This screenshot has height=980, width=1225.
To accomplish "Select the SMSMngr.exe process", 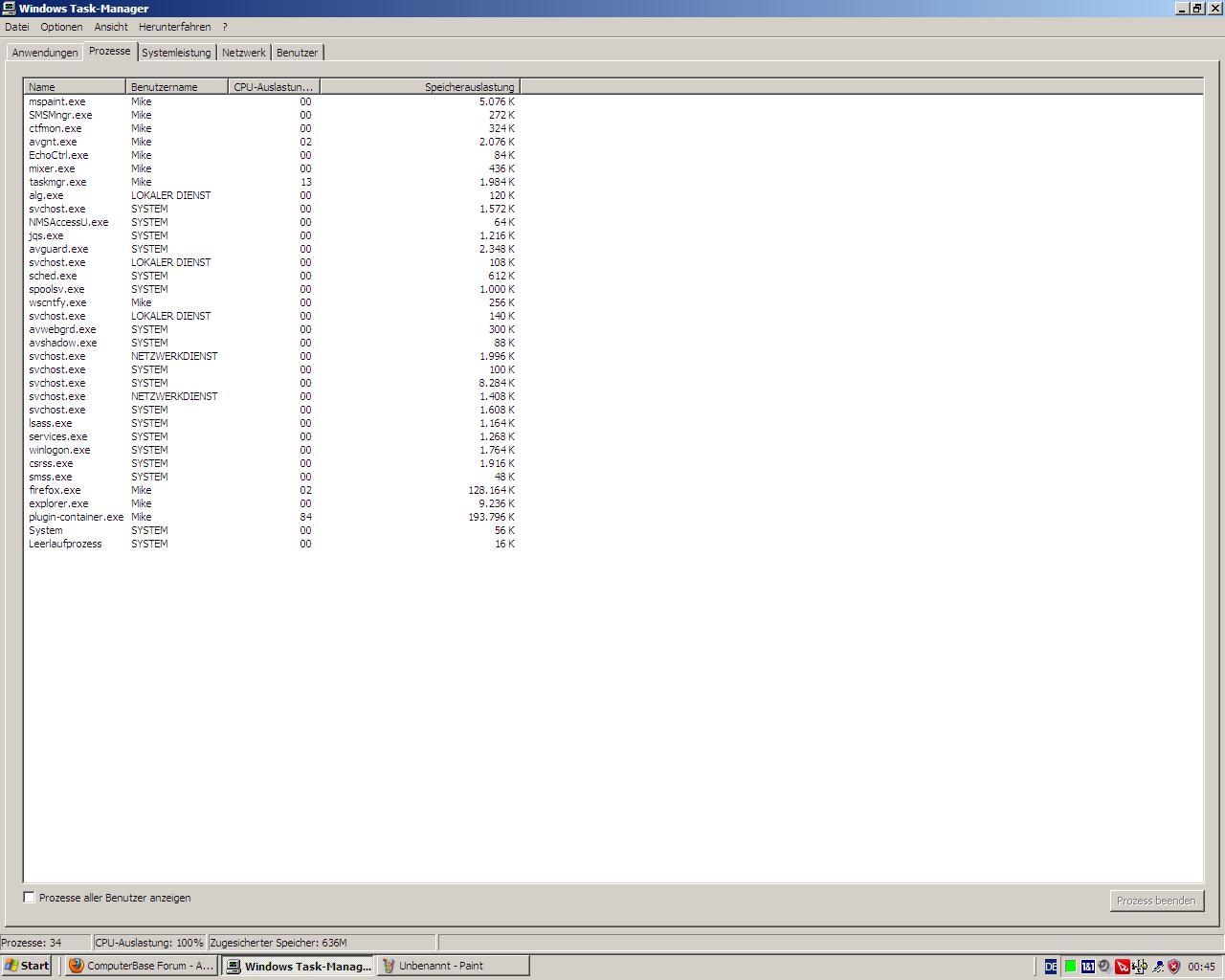I will point(271,115).
